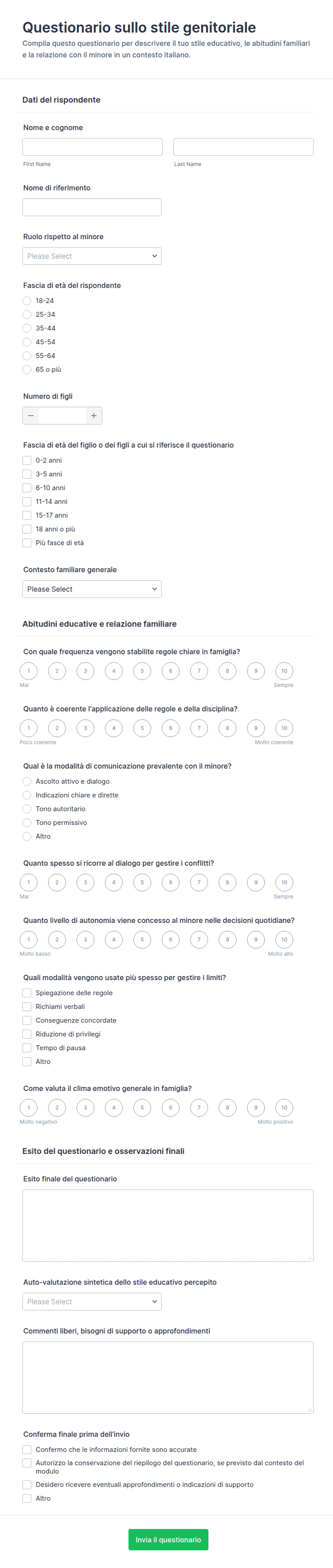Rate 10 for regole chiare frequency
This screenshot has height=1568, width=333.
pos(284,671)
